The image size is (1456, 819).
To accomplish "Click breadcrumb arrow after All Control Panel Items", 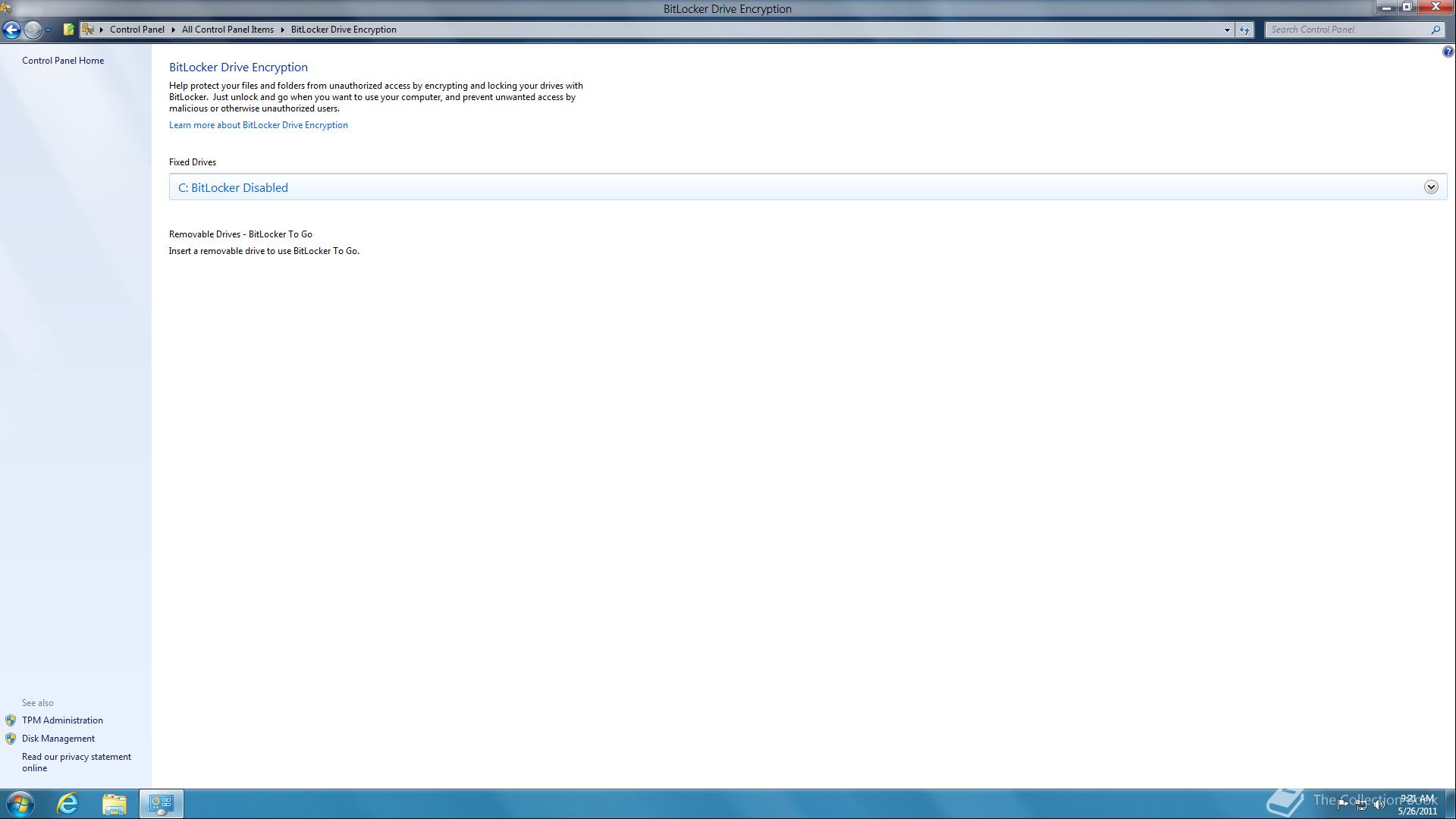I will [282, 30].
